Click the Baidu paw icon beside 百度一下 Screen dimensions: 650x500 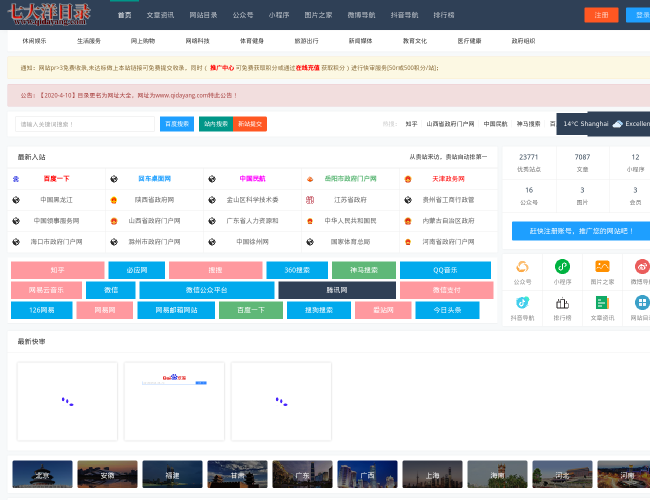pyautogui.click(x=16, y=179)
